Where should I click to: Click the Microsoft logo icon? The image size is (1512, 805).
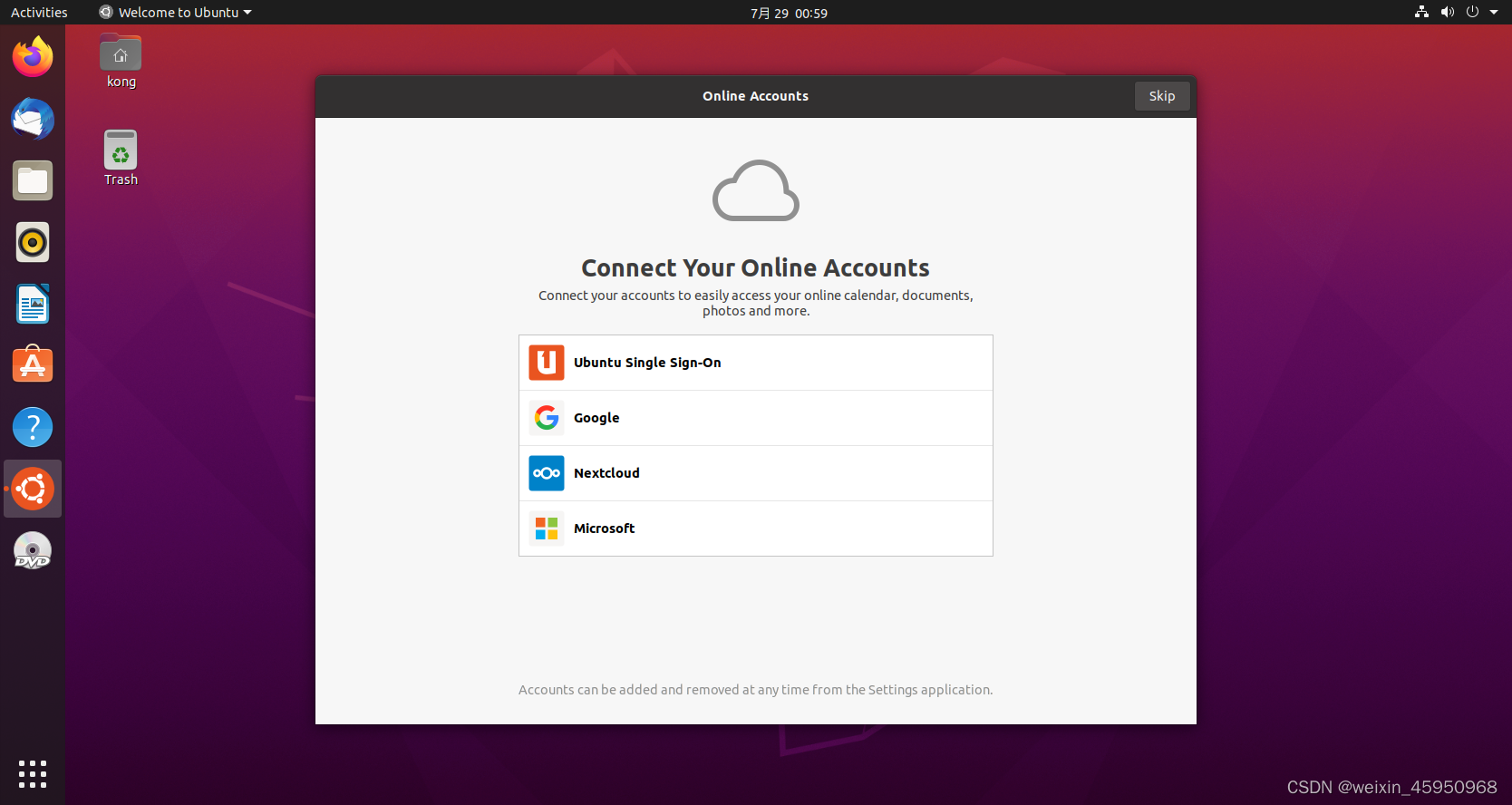(x=547, y=529)
